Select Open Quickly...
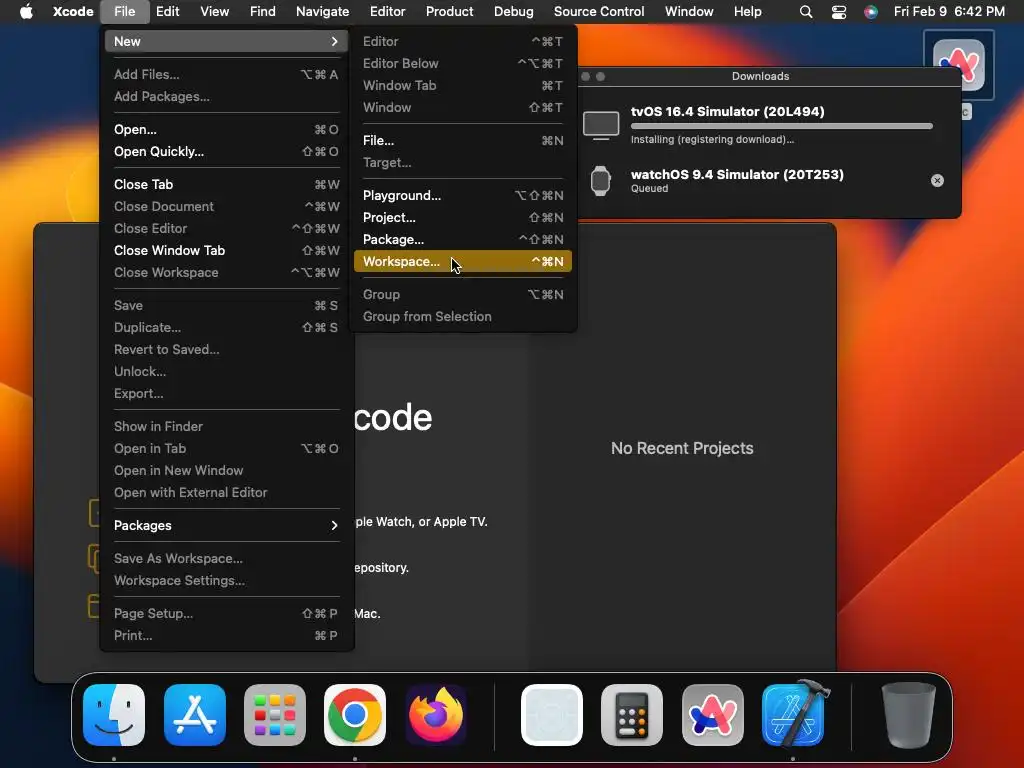 point(226,152)
